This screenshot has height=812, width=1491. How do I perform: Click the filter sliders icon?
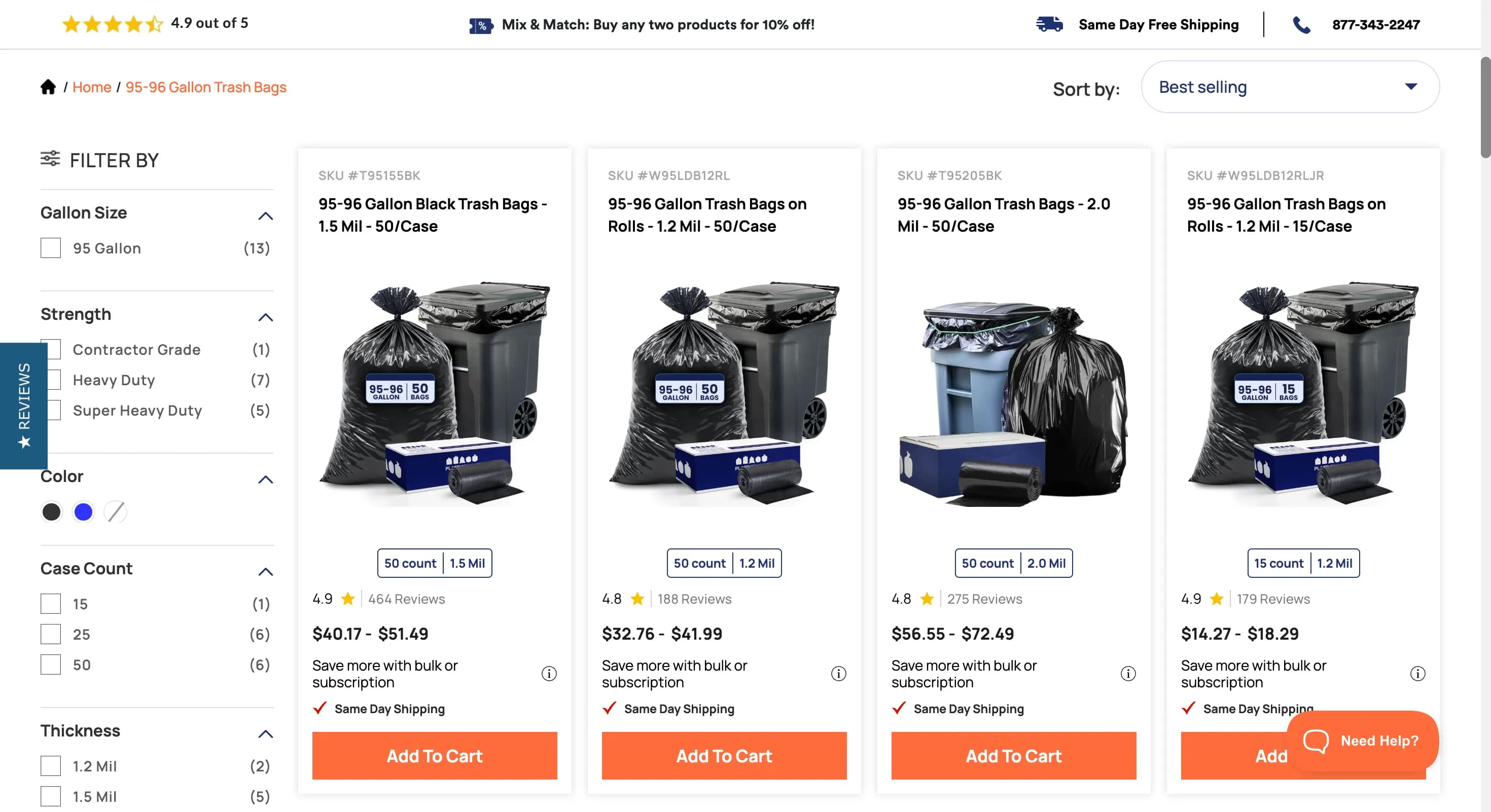click(50, 159)
